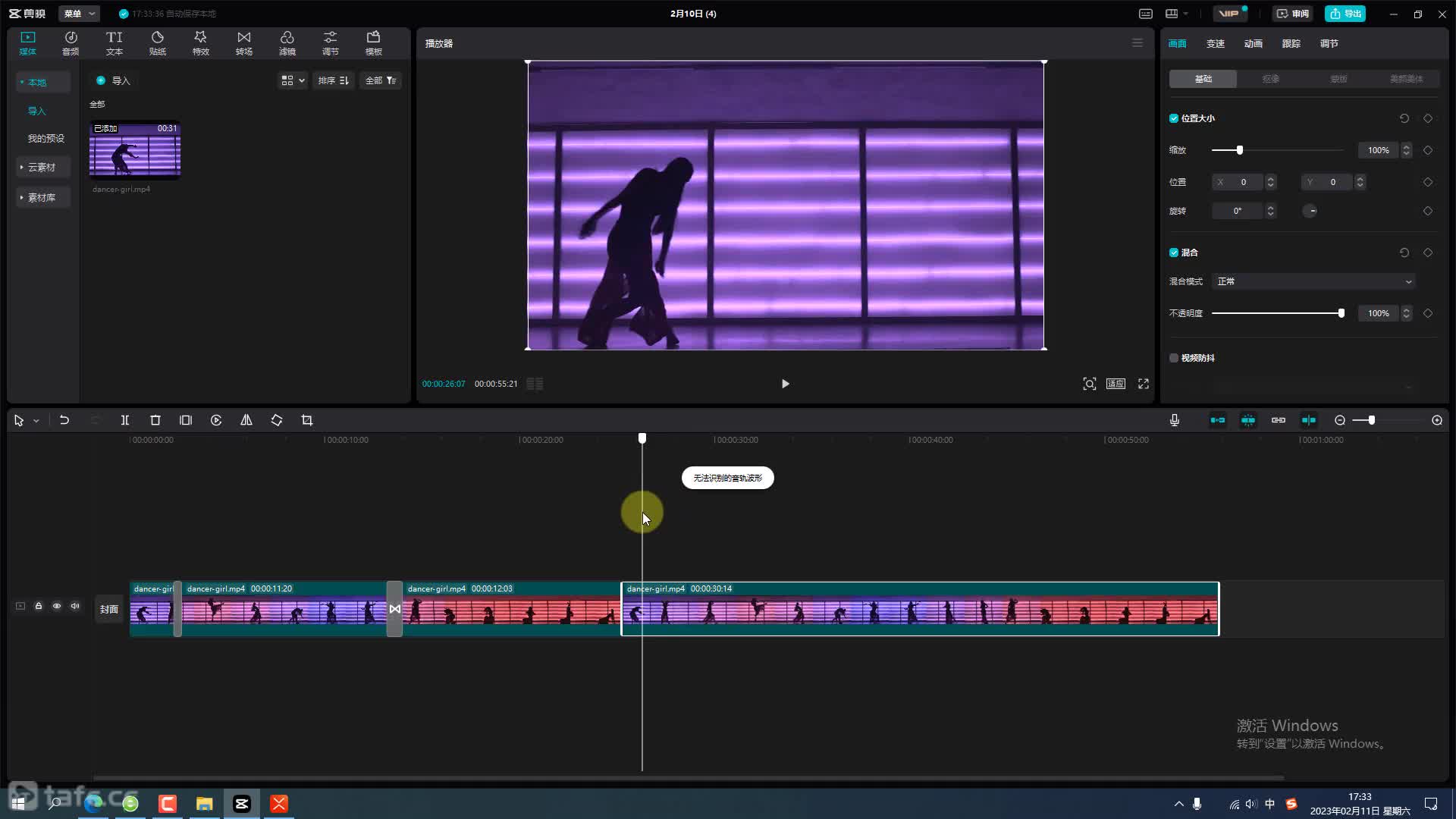The height and width of the screenshot is (819, 1456).
Task: Enable the 视频防抖 stabilization checkbox
Action: pos(1174,358)
